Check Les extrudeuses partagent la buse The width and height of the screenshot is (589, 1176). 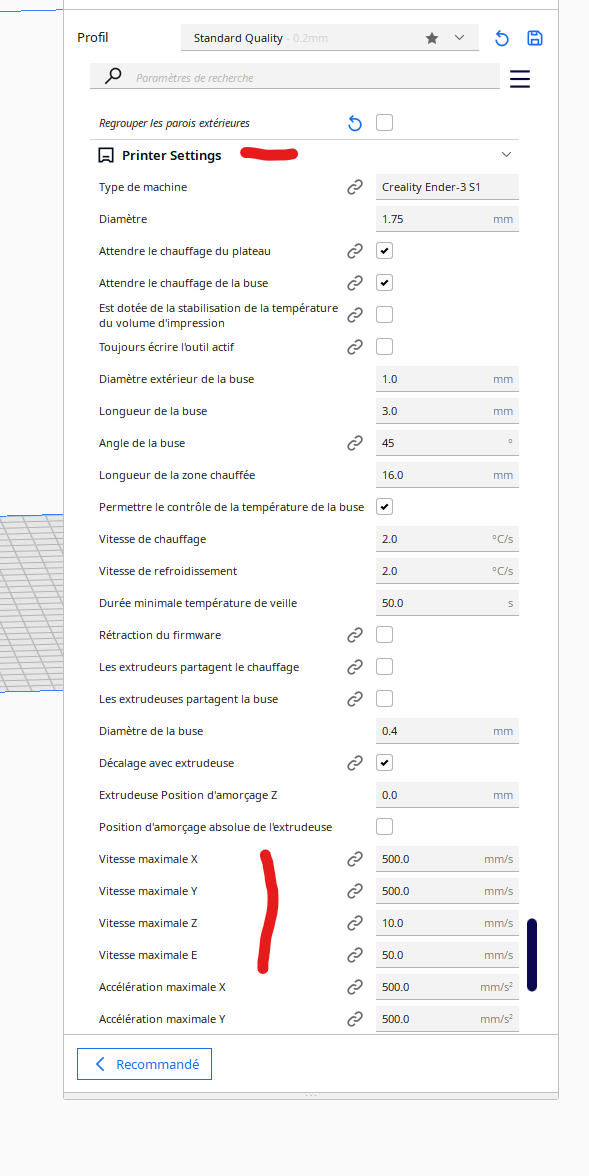384,698
